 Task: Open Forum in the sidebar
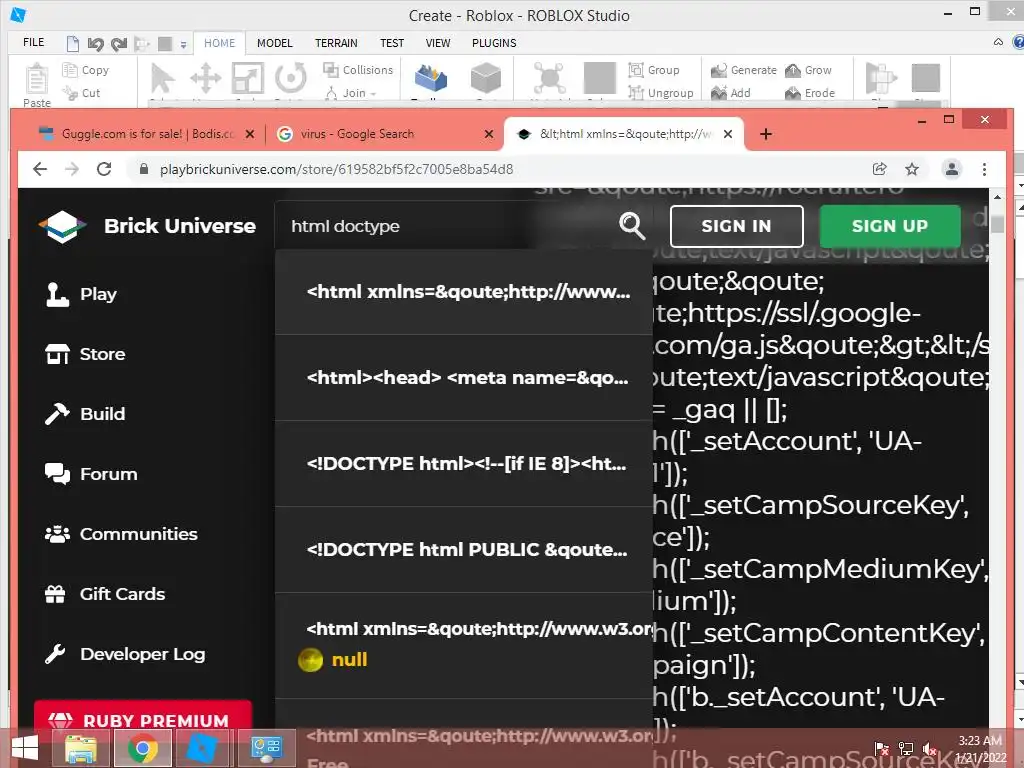[x=91, y=474]
